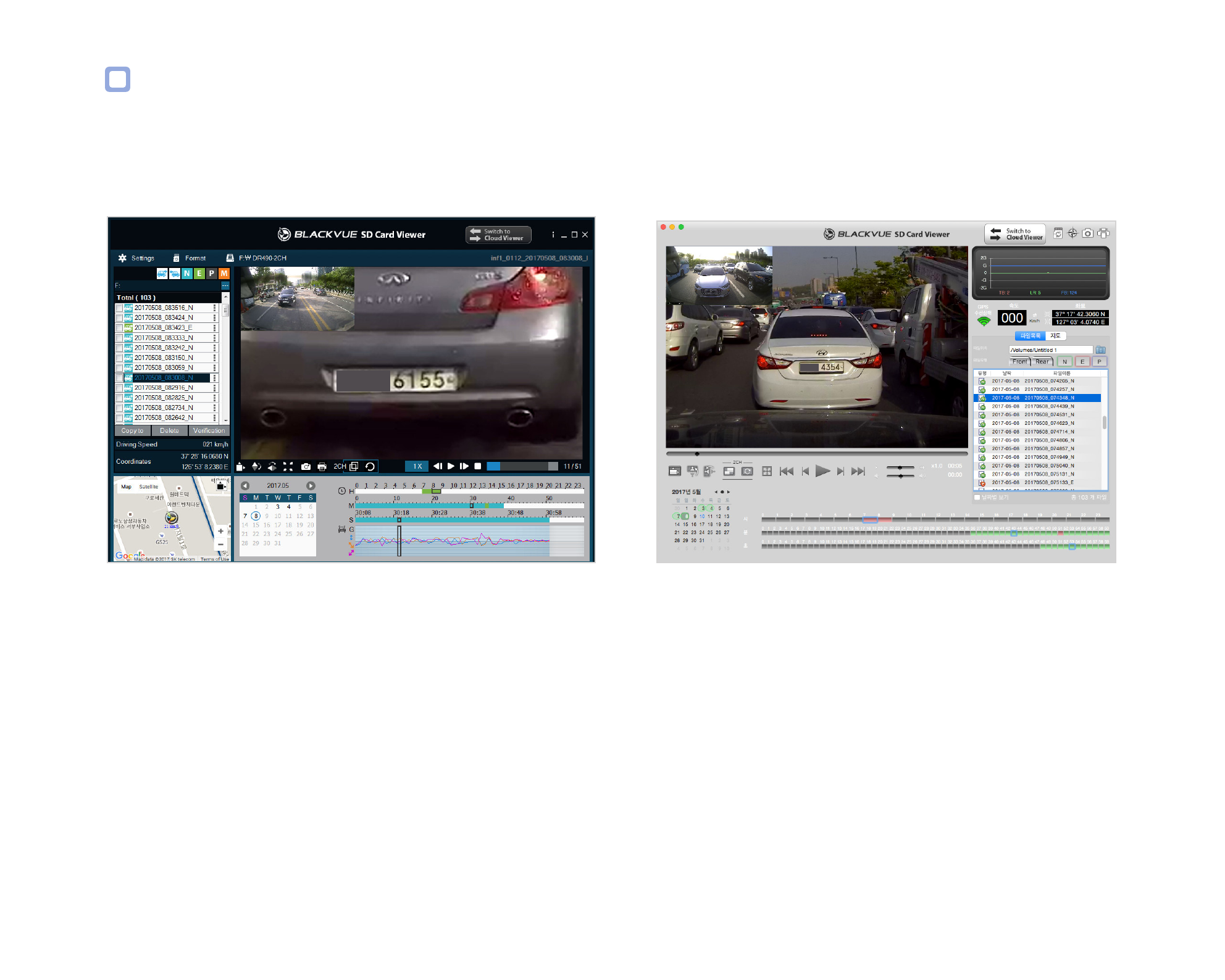1225x980 pixels.
Task: Switch to the map tab (지도) in Mac viewer
Action: [1055, 336]
